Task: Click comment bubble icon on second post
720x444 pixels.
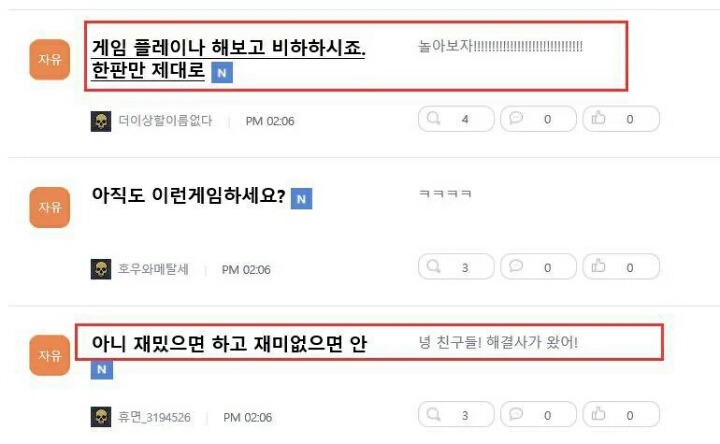Action: click(516, 266)
